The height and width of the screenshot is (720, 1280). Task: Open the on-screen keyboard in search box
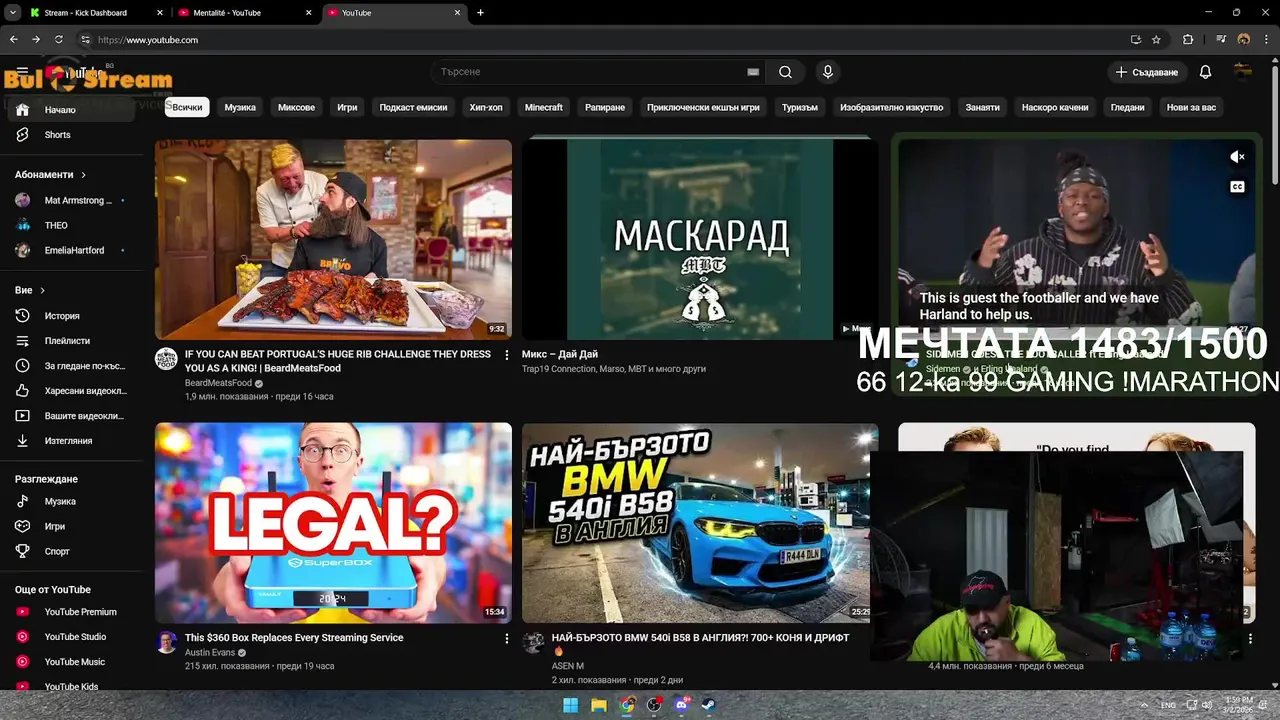(x=753, y=72)
